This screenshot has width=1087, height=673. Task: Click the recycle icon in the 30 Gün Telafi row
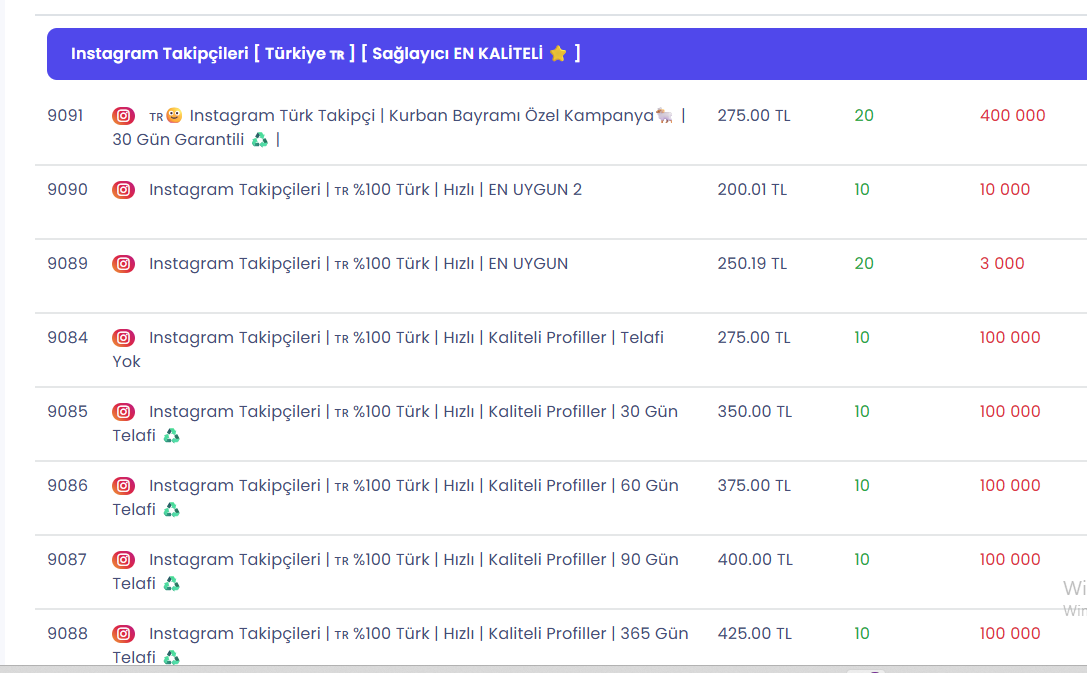[x=171, y=436]
